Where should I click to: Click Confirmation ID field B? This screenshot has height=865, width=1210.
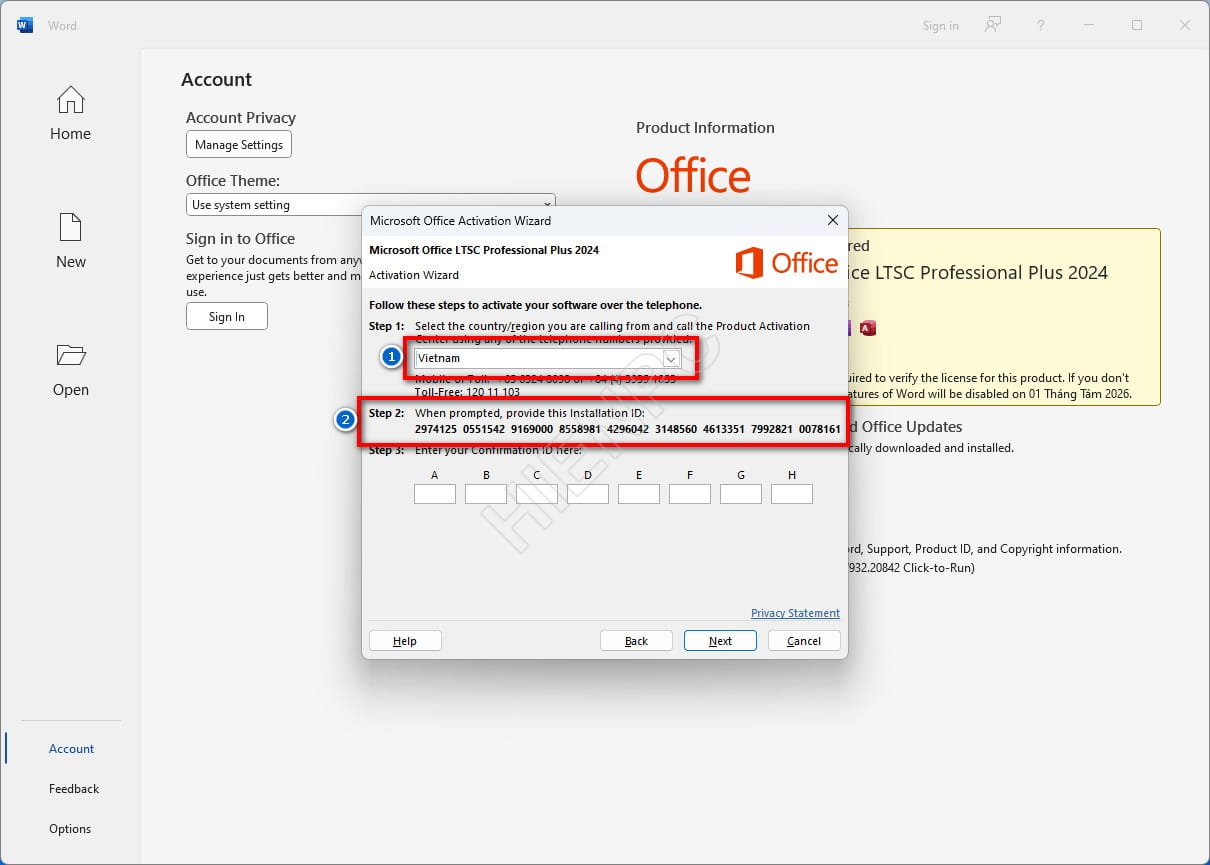pyautogui.click(x=486, y=494)
